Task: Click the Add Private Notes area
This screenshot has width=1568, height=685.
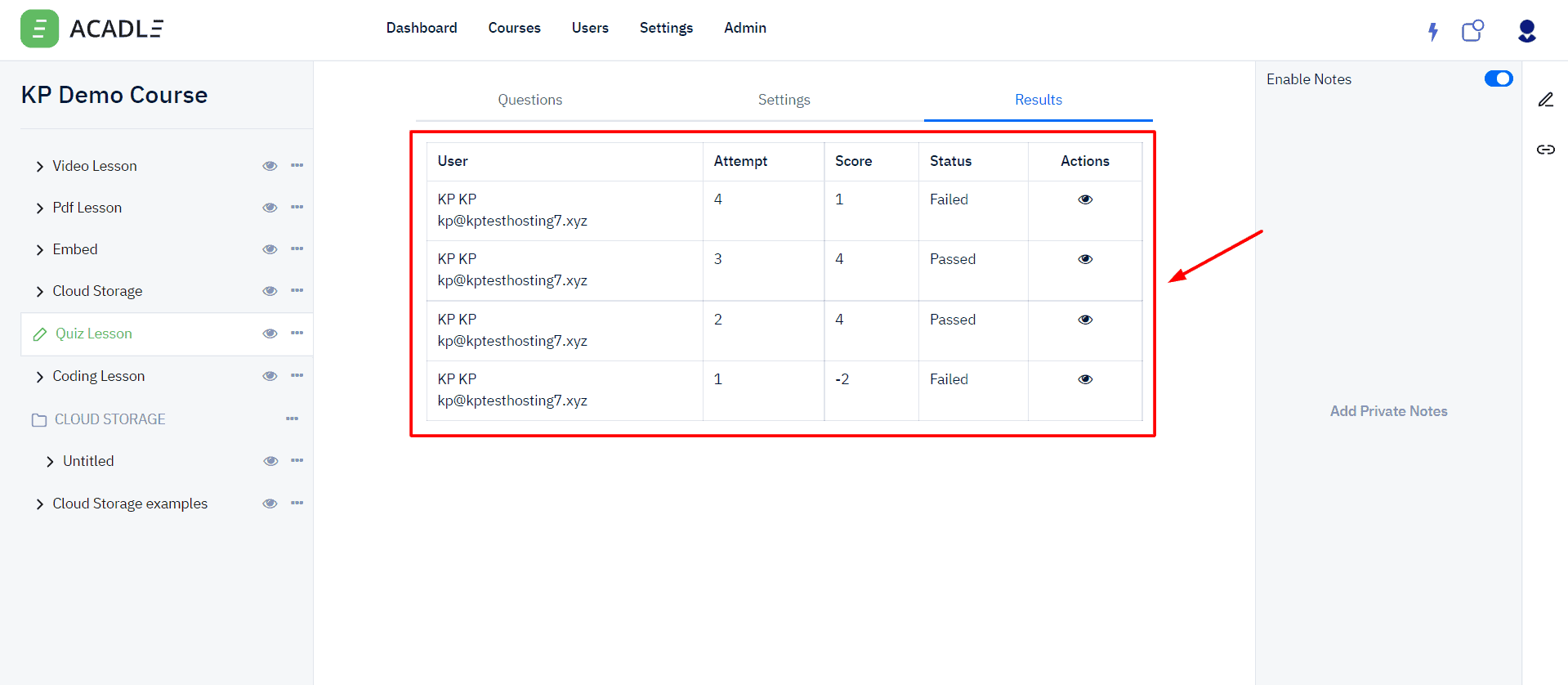Action: tap(1388, 411)
